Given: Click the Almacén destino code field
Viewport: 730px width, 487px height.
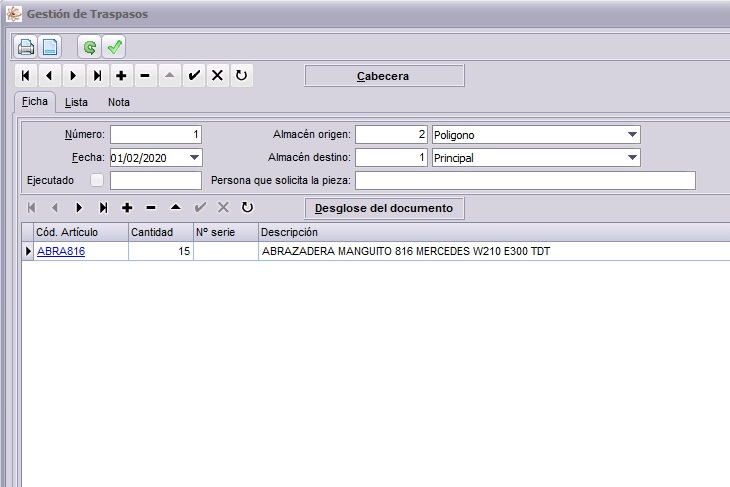Looking at the screenshot, I should 392,157.
